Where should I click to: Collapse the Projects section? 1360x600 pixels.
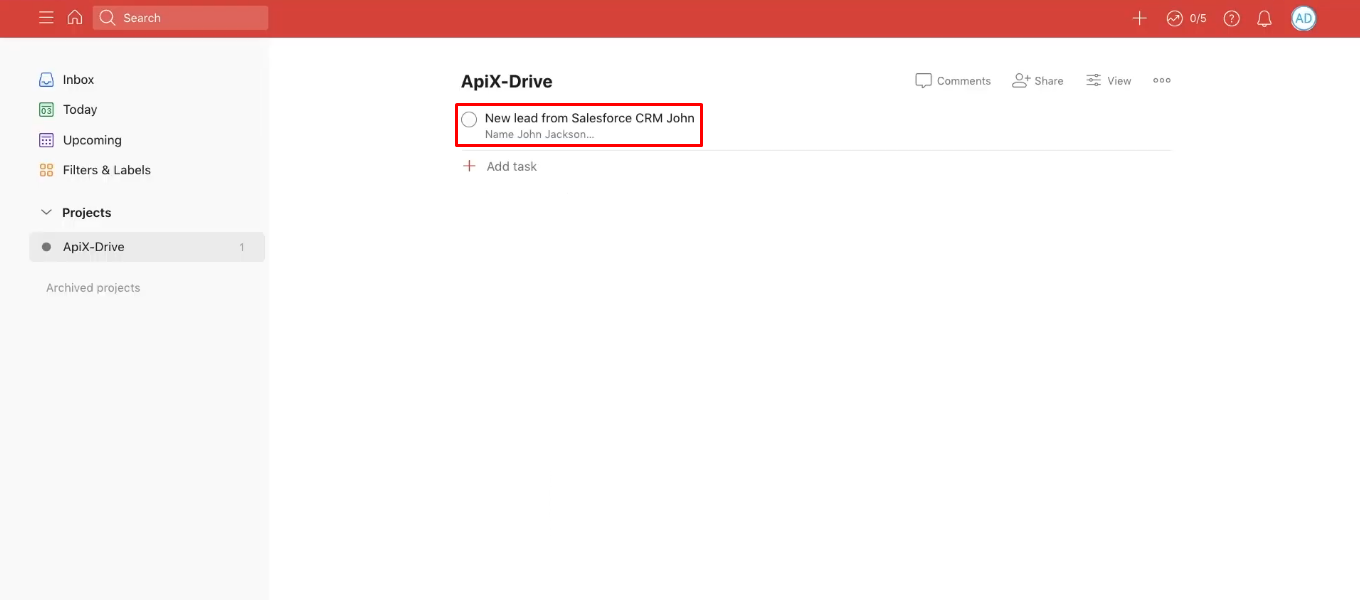click(46, 212)
